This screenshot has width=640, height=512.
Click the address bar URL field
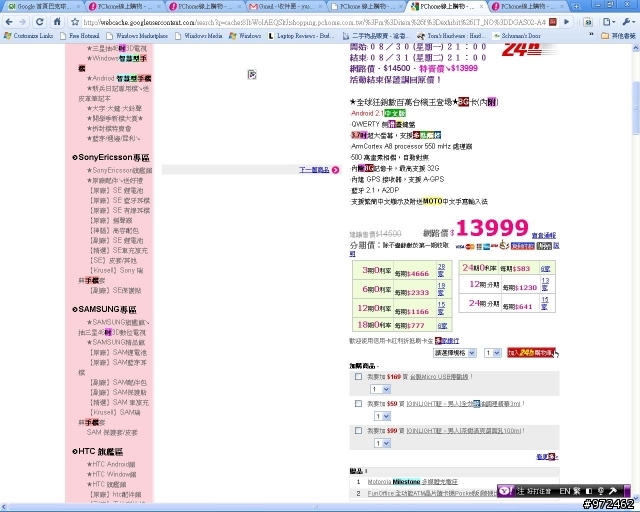point(314,22)
